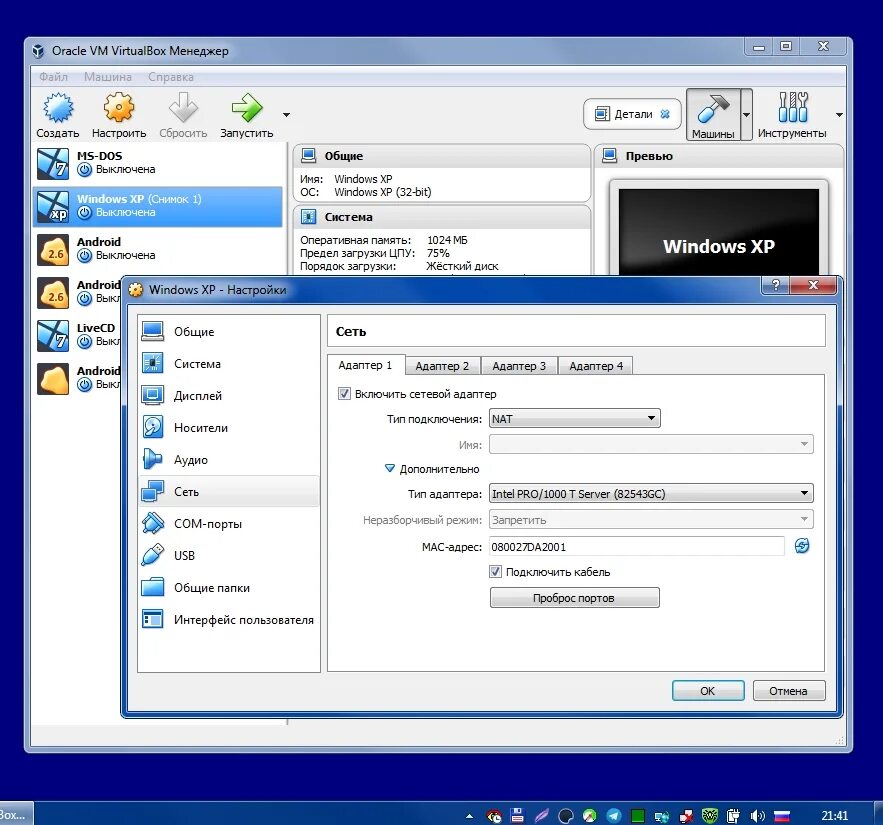Open the Общие папки settings category
This screenshot has width=883, height=825.
(x=229, y=588)
